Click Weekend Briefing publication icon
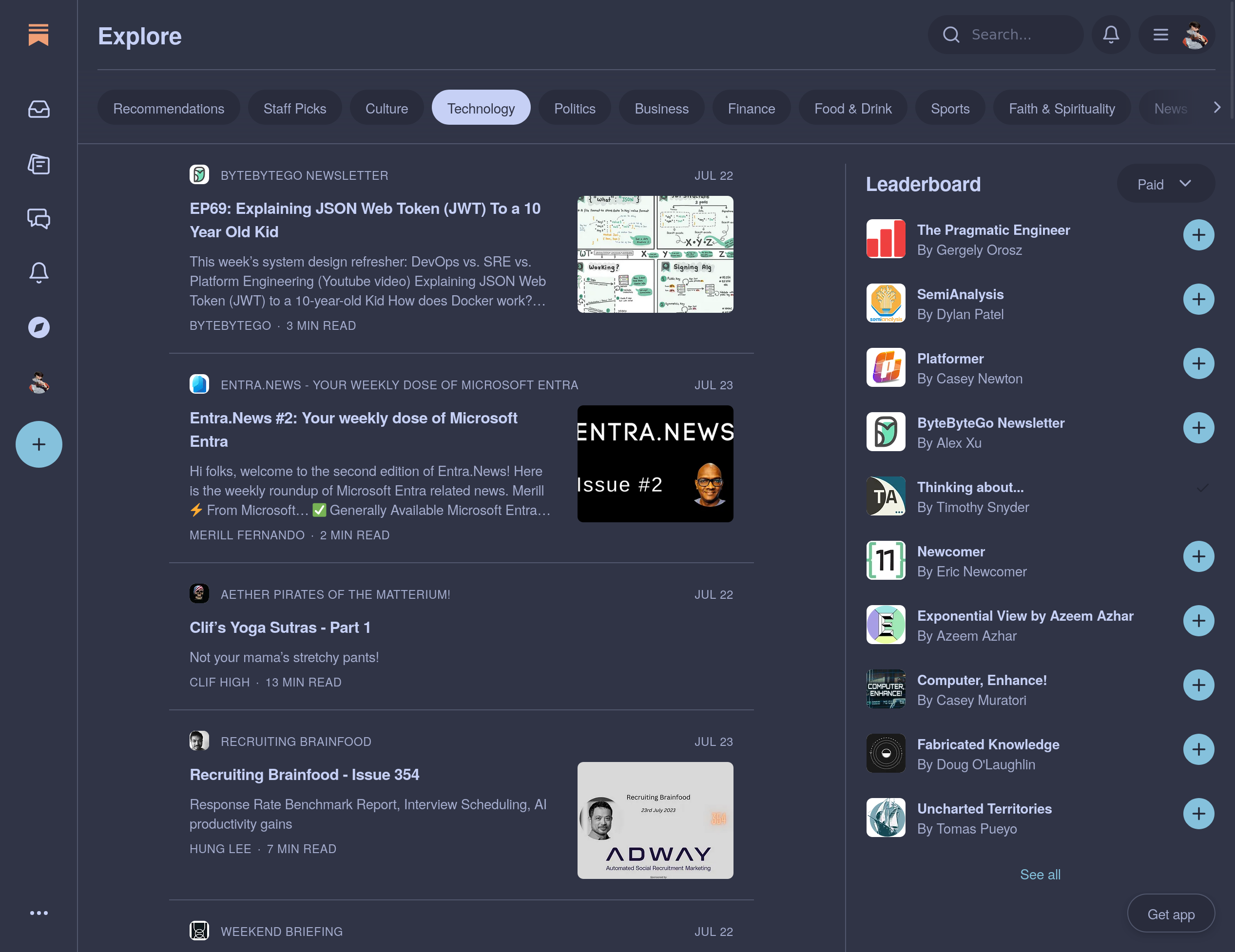Screen dimensions: 1235x952 point(199,931)
